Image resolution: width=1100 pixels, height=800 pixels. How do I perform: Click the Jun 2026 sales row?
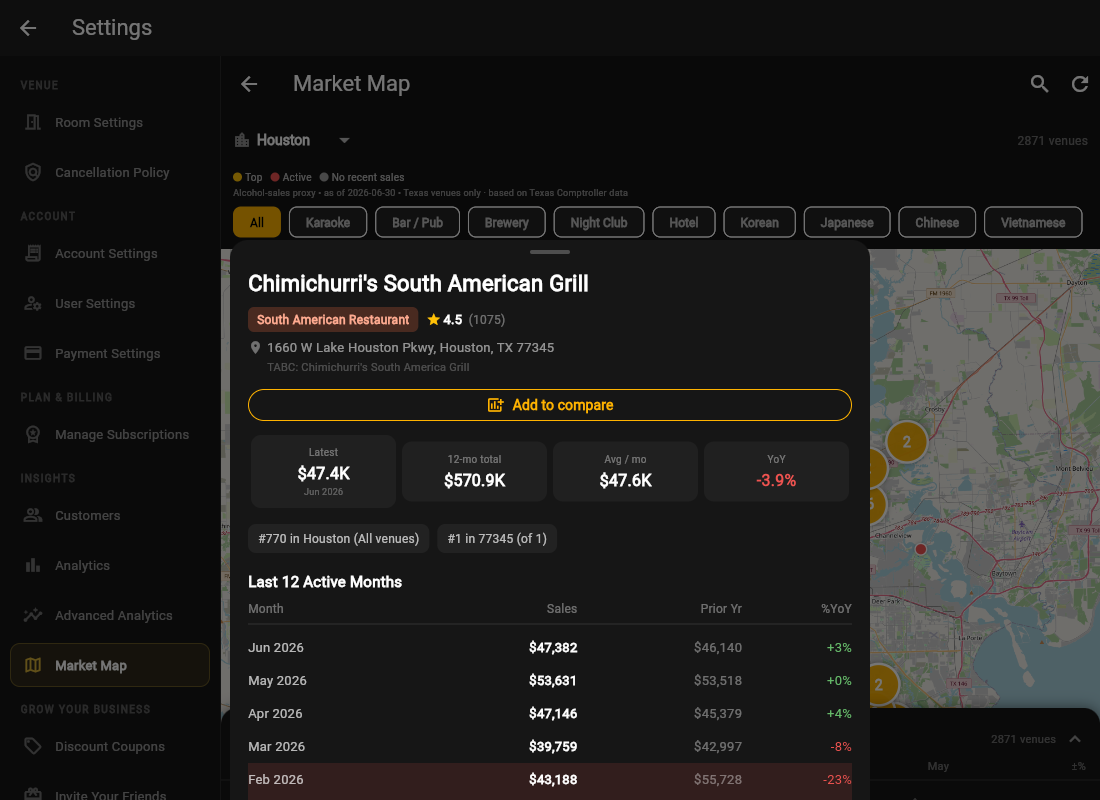coord(550,647)
